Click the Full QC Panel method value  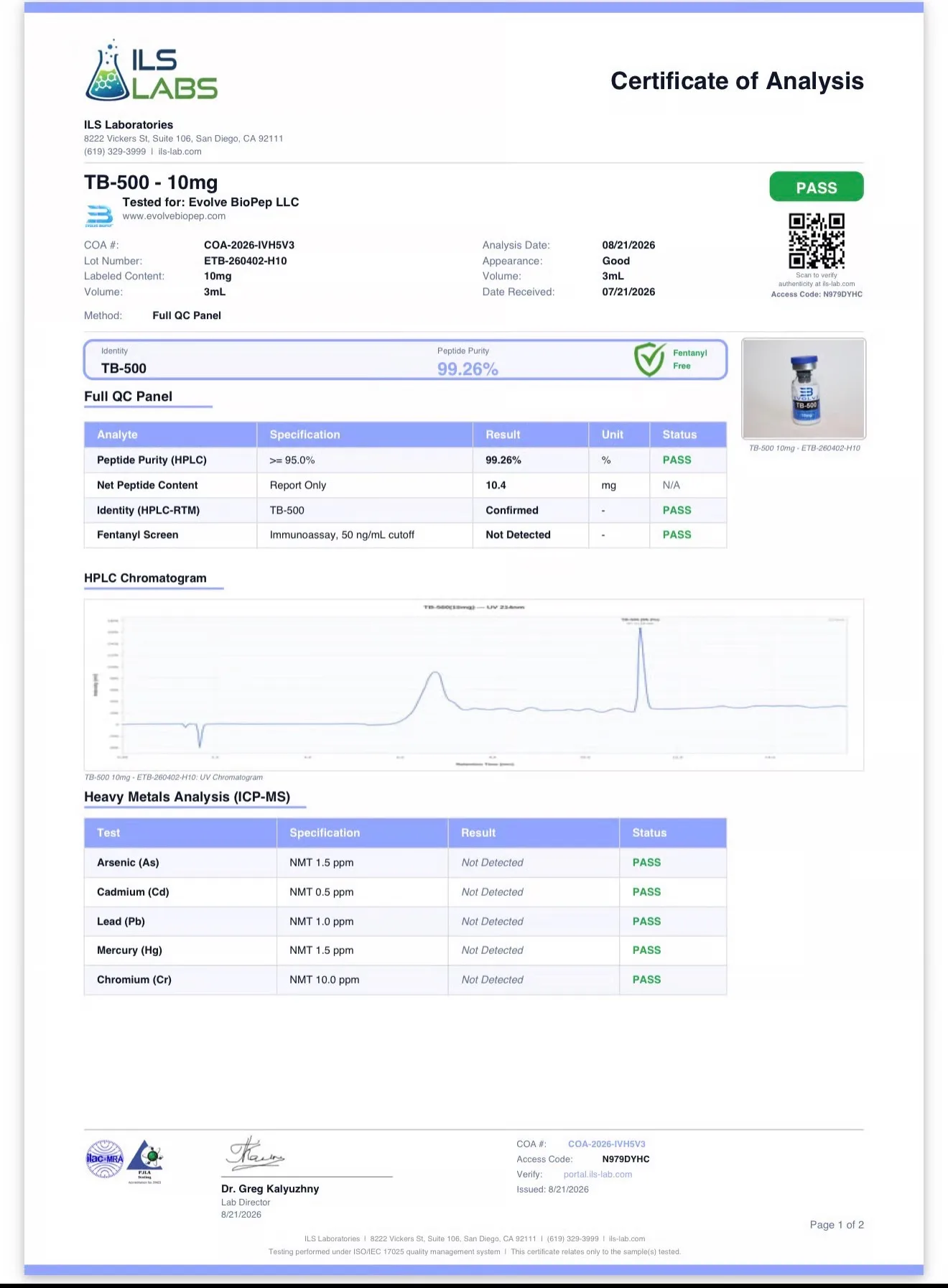(x=187, y=315)
